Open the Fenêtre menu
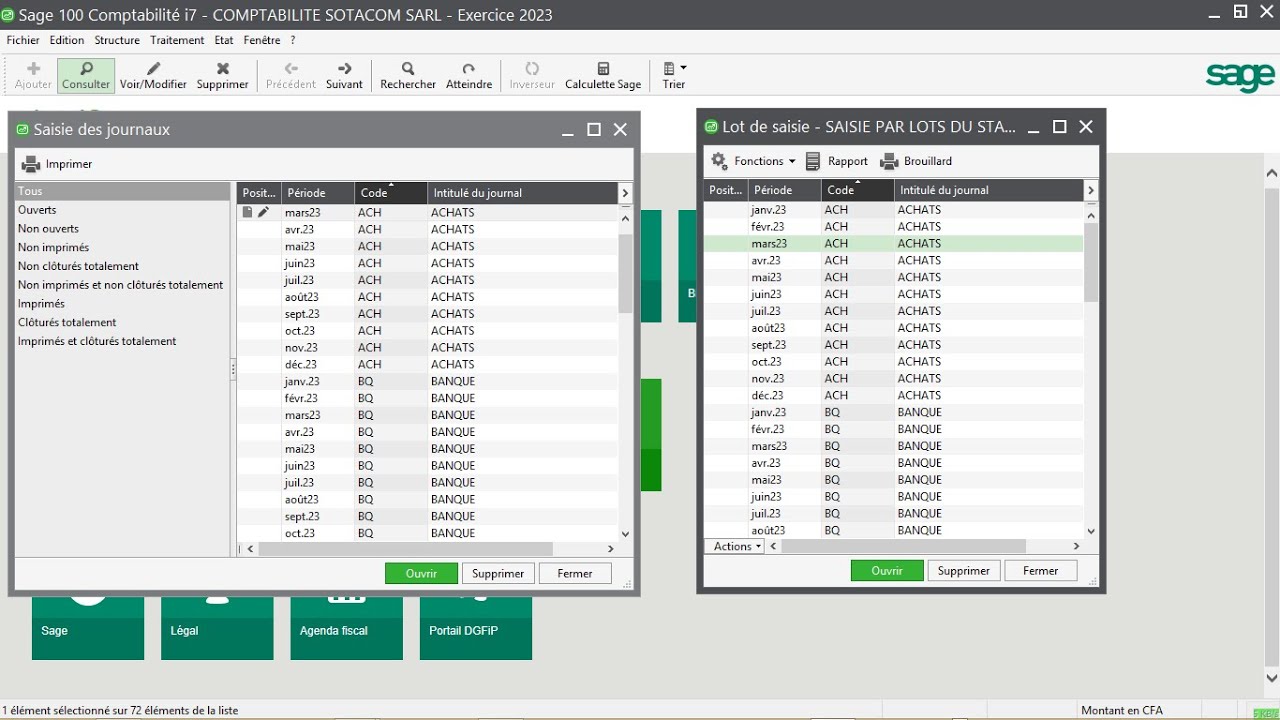 click(x=262, y=40)
